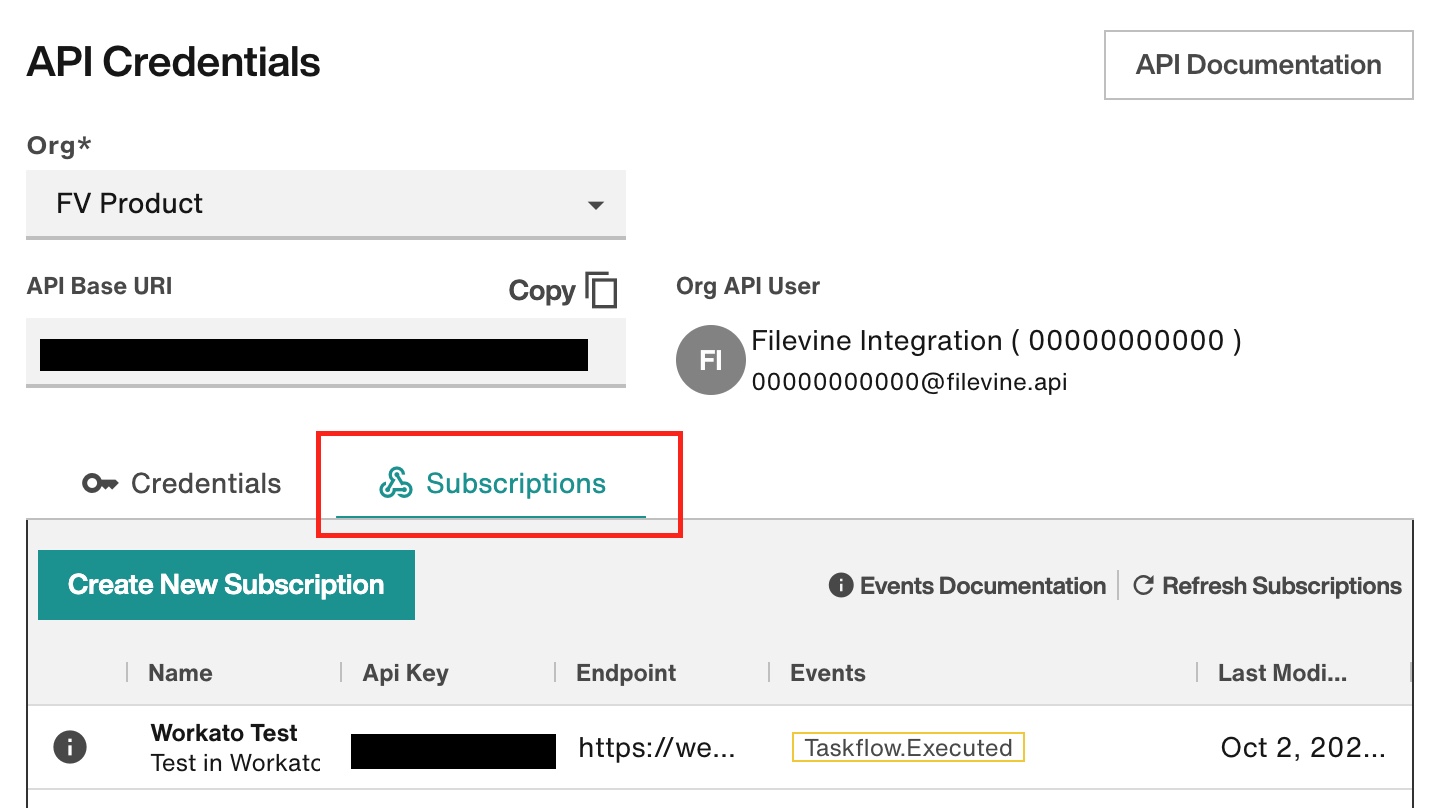1442x808 pixels.
Task: Click the FI avatar of the Org API User
Action: pos(710,360)
